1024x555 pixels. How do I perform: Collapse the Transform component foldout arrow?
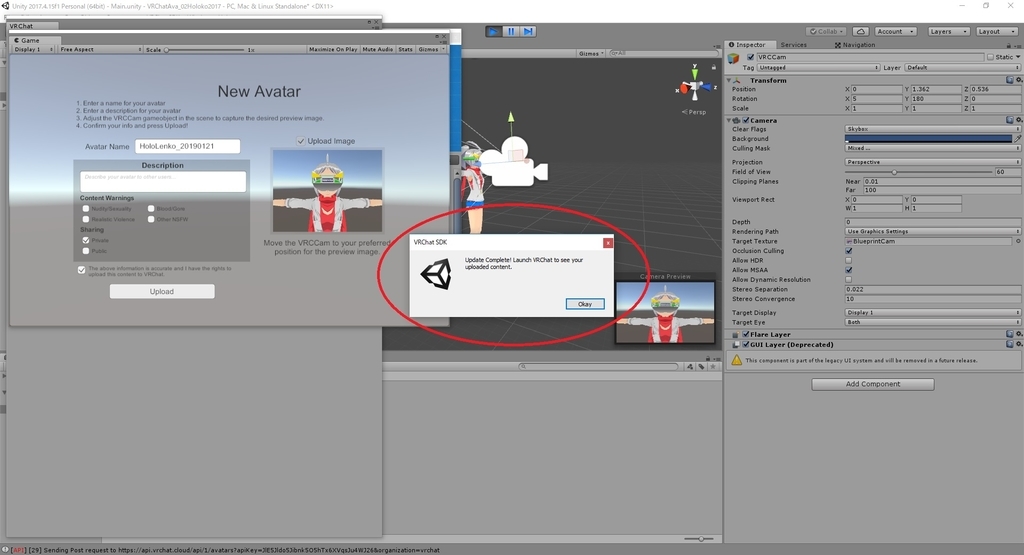729,80
